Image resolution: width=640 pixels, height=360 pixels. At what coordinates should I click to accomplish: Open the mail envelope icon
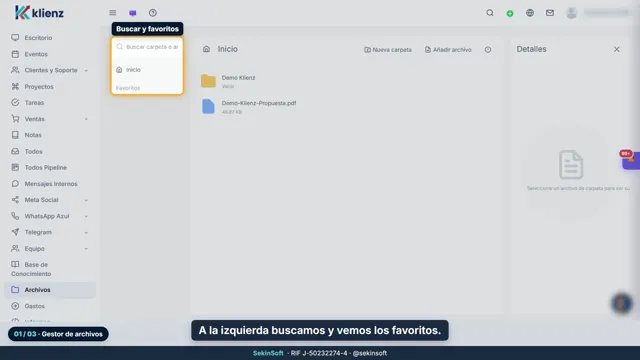550,13
